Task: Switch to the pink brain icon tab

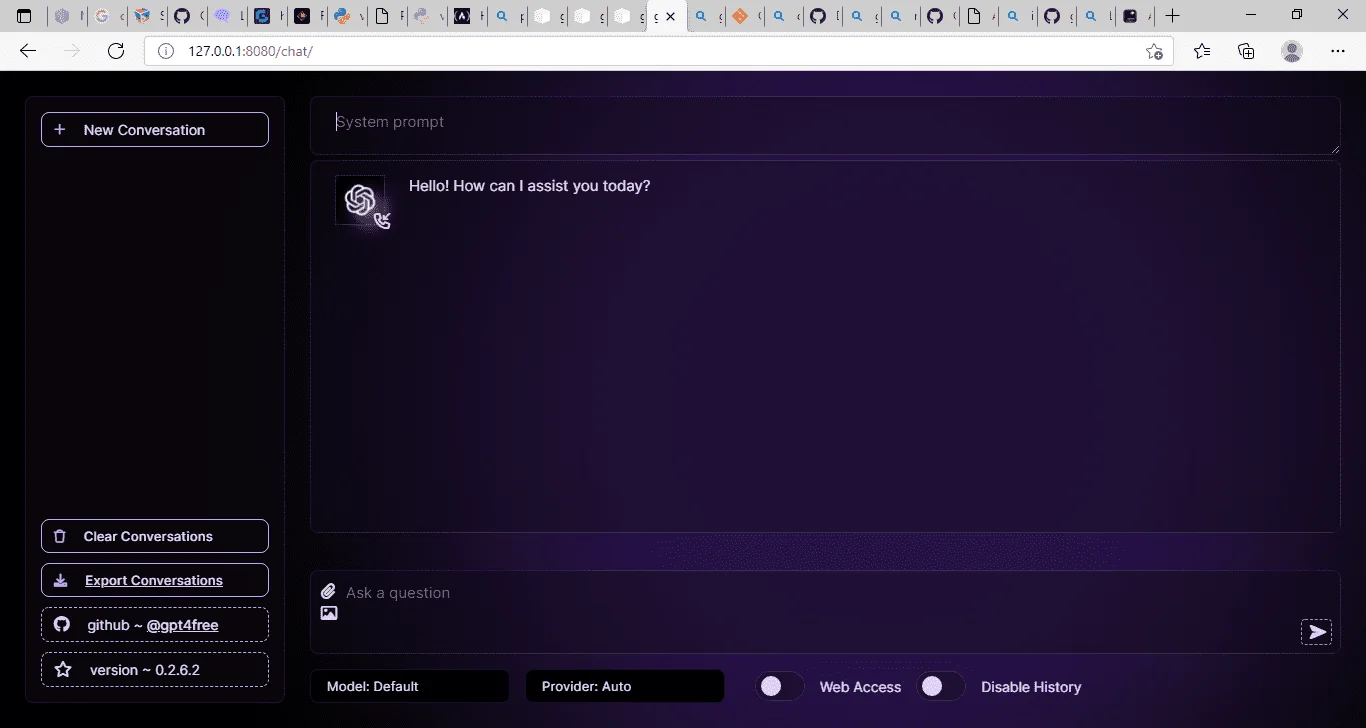Action: [227, 16]
